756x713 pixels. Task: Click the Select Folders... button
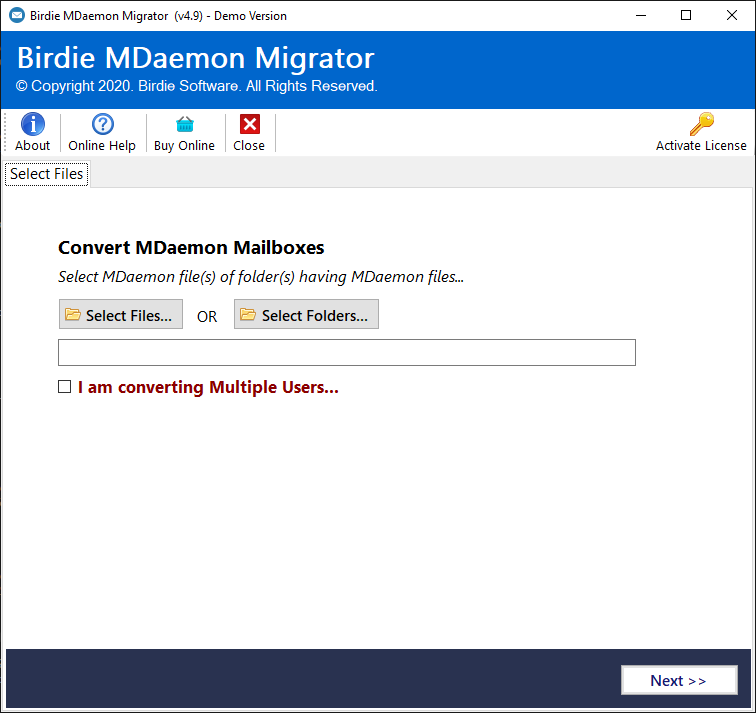306,314
